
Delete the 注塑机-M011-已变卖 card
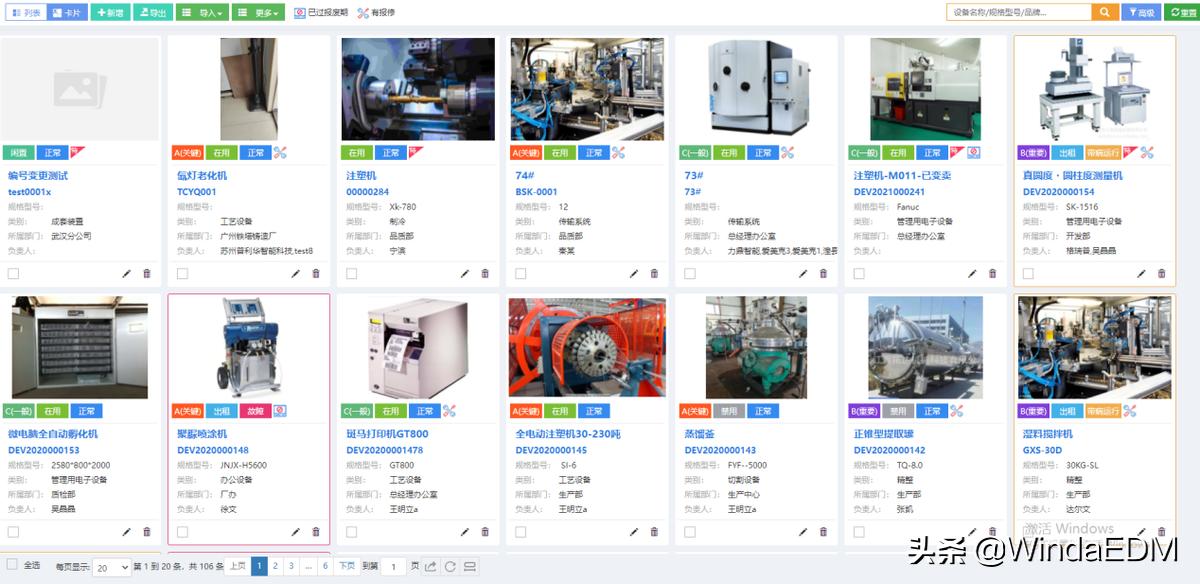992,273
